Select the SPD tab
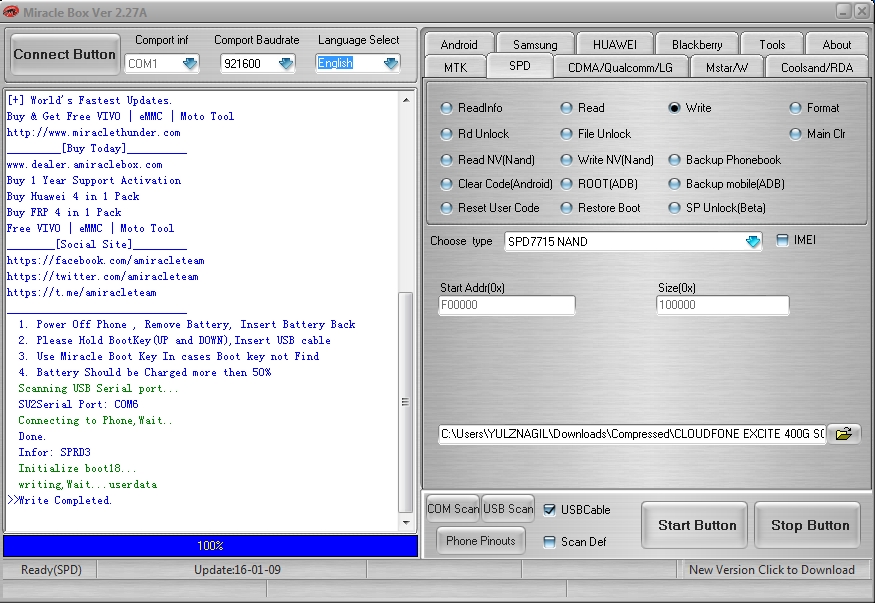This screenshot has width=875, height=603. coord(520,66)
